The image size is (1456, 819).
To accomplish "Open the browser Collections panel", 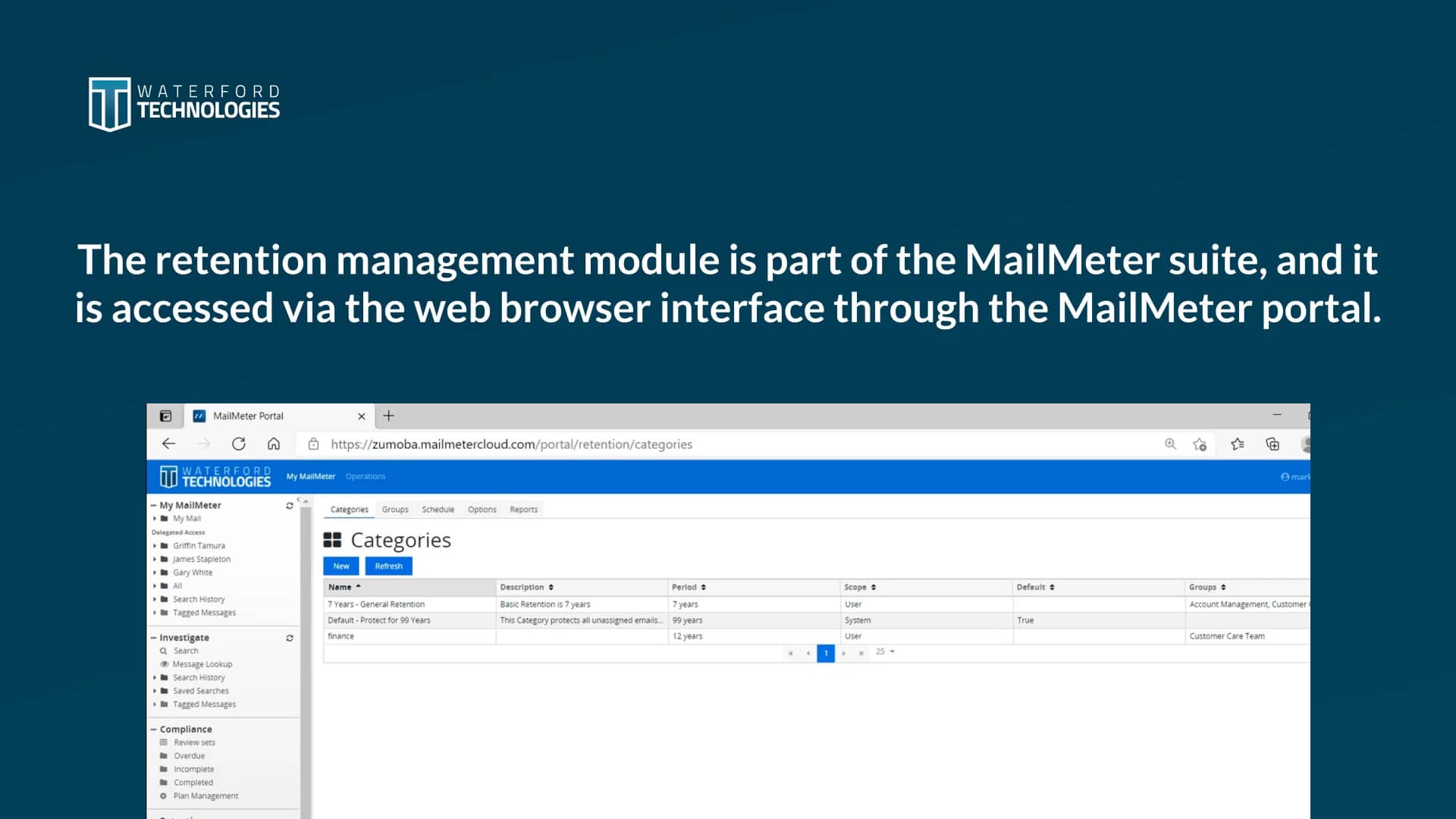I will tap(1273, 444).
